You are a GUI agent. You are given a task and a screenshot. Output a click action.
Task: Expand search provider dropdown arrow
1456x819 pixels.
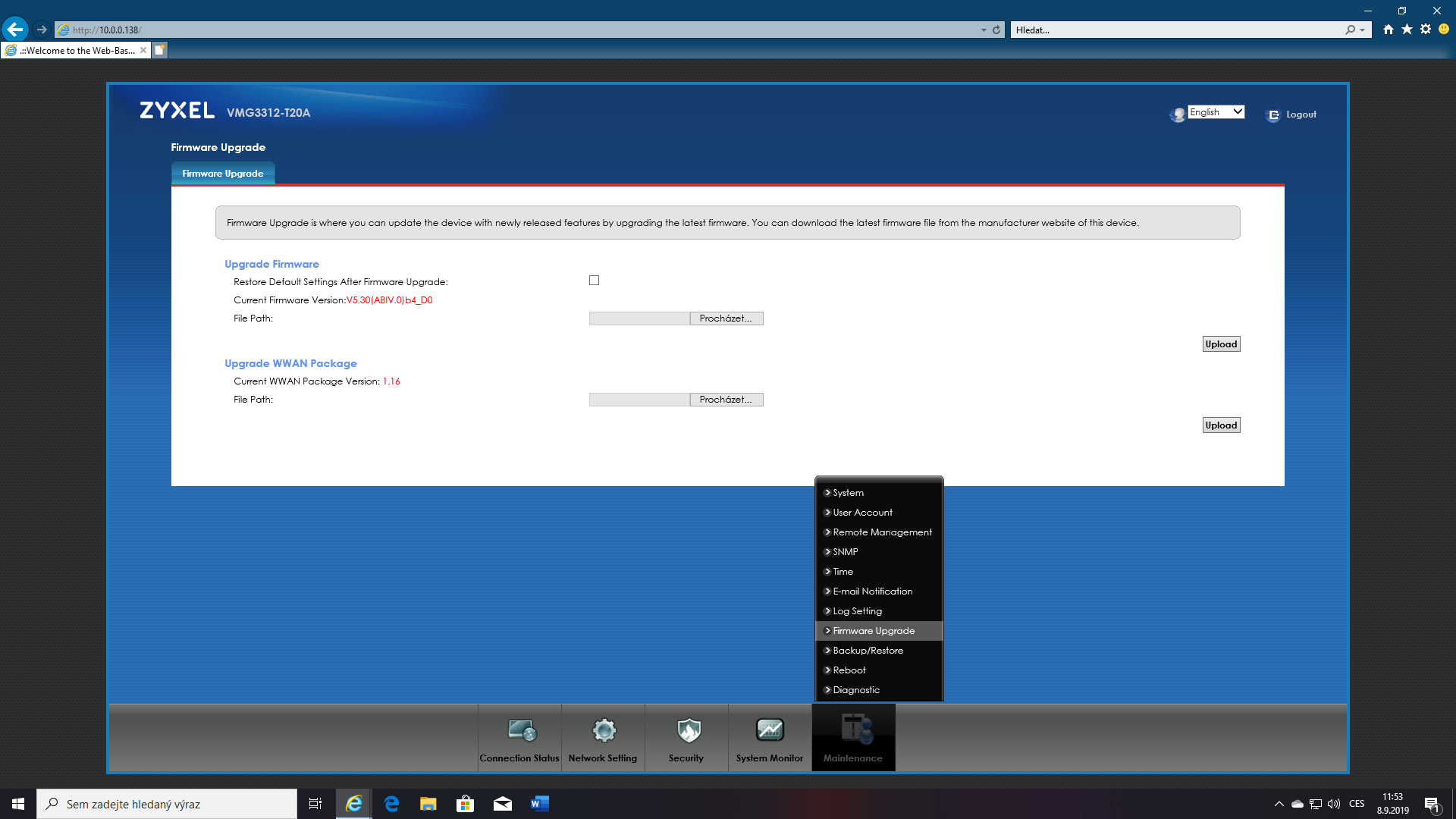point(1363,30)
